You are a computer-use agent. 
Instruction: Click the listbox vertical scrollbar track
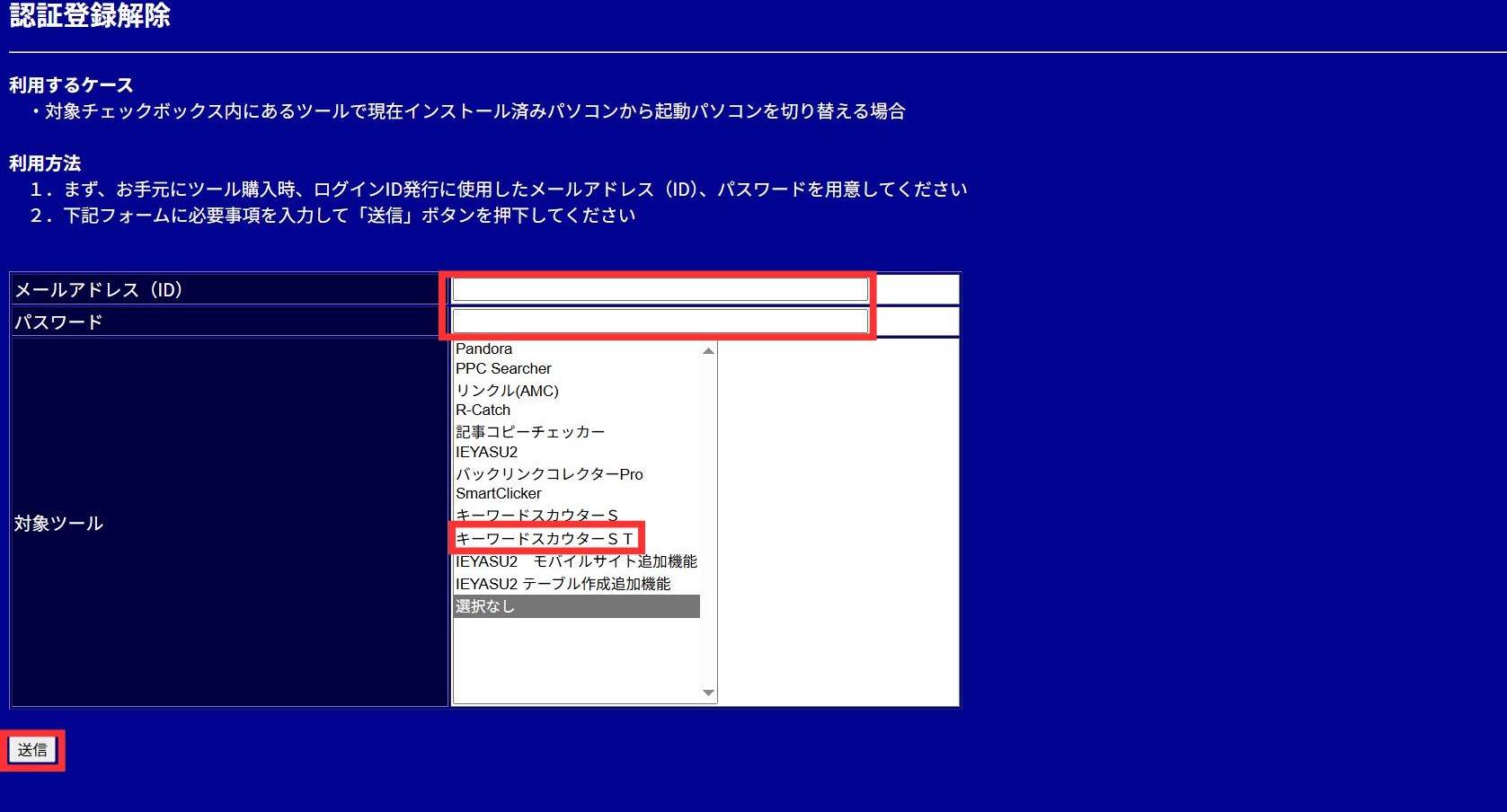pyautogui.click(x=708, y=521)
